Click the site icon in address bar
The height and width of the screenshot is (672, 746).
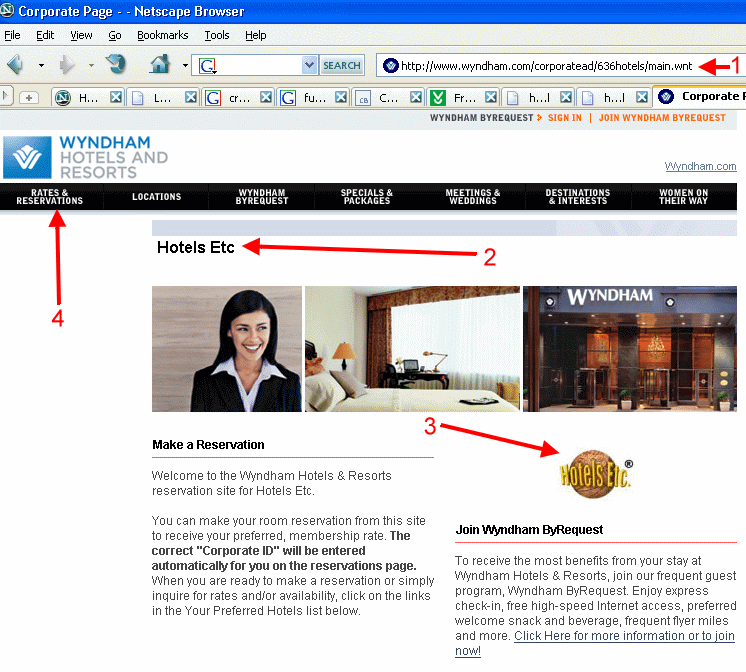click(390, 66)
